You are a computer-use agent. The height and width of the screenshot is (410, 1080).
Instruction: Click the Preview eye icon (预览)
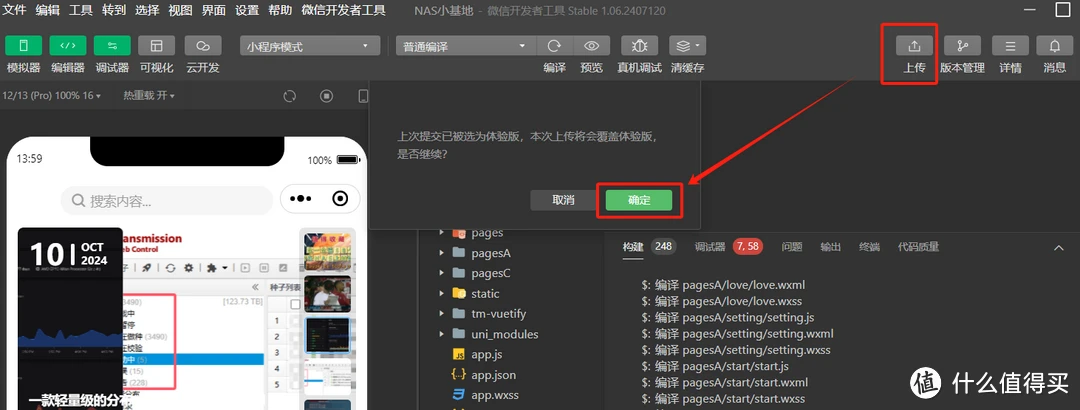592,46
